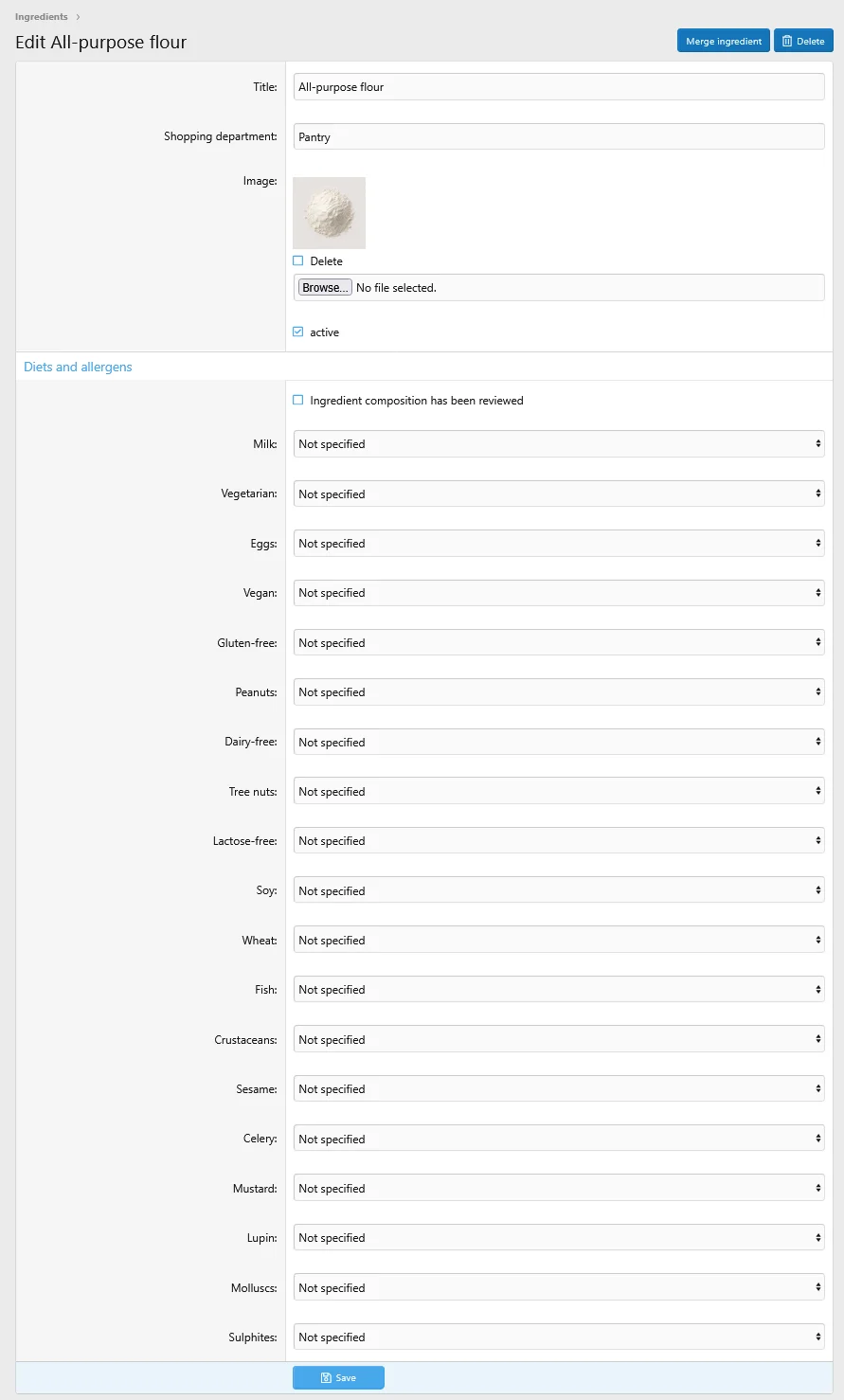844x1400 pixels.
Task: Open the Vegan dropdown
Action: coord(559,593)
